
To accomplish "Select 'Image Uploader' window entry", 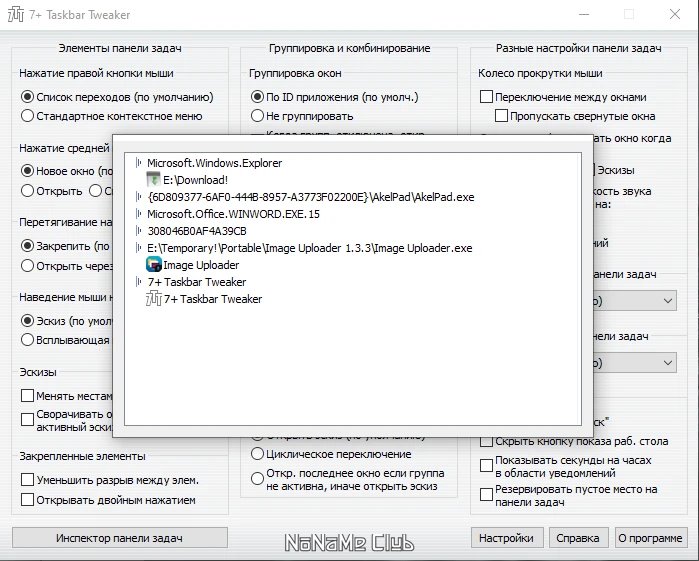I will [x=201, y=264].
